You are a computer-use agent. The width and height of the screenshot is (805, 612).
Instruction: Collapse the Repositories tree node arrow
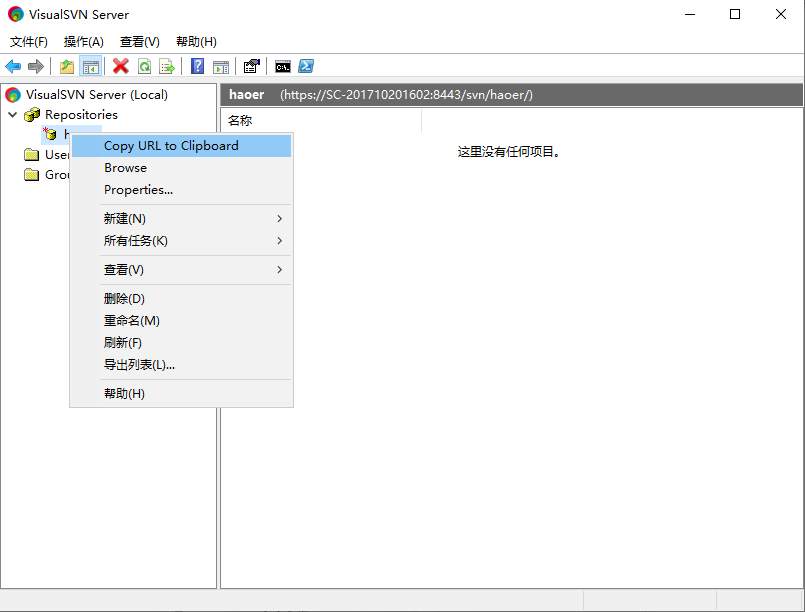click(x=13, y=114)
